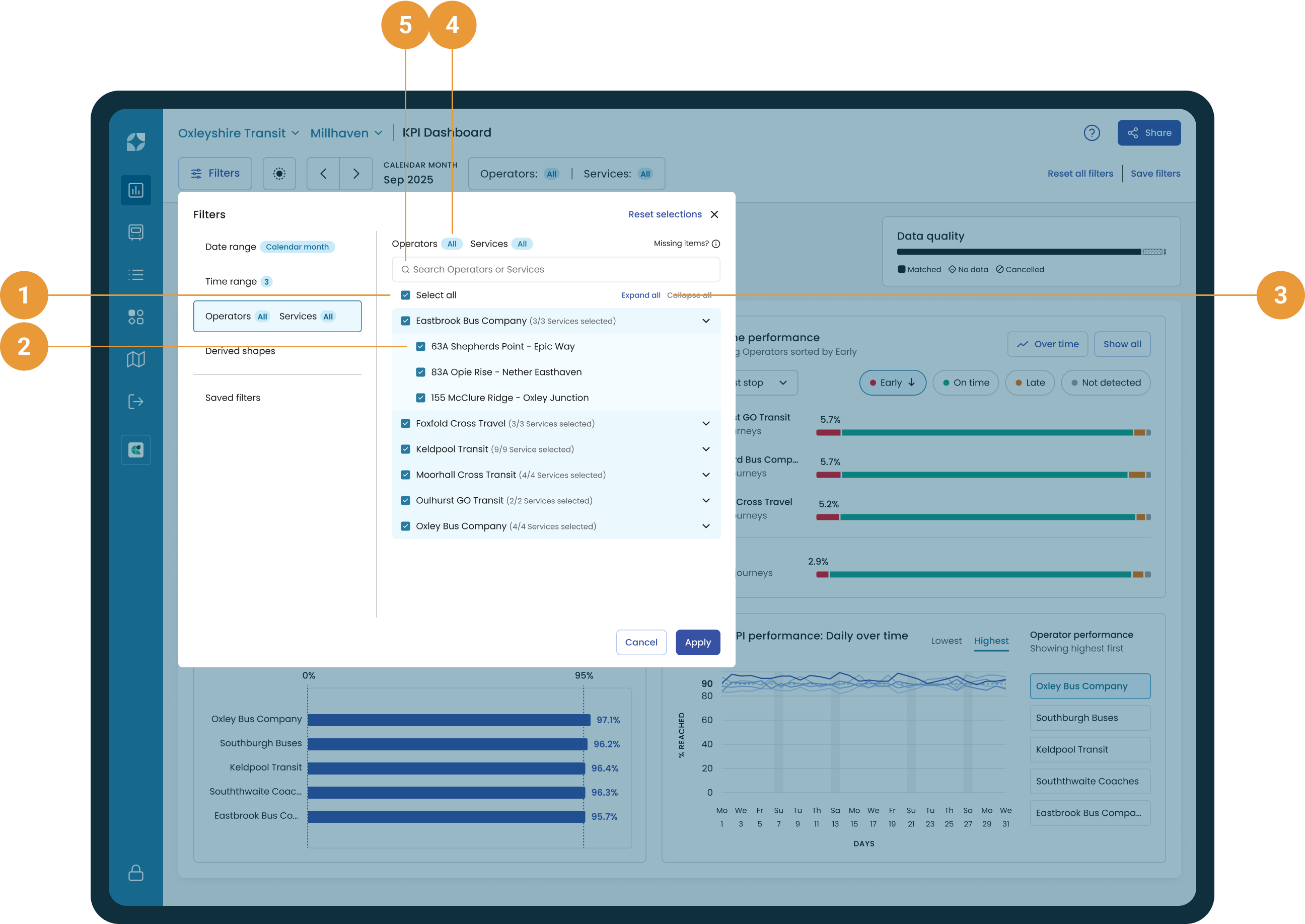1305x924 pixels.
Task: Click the Reset selections link
Action: [x=665, y=214]
